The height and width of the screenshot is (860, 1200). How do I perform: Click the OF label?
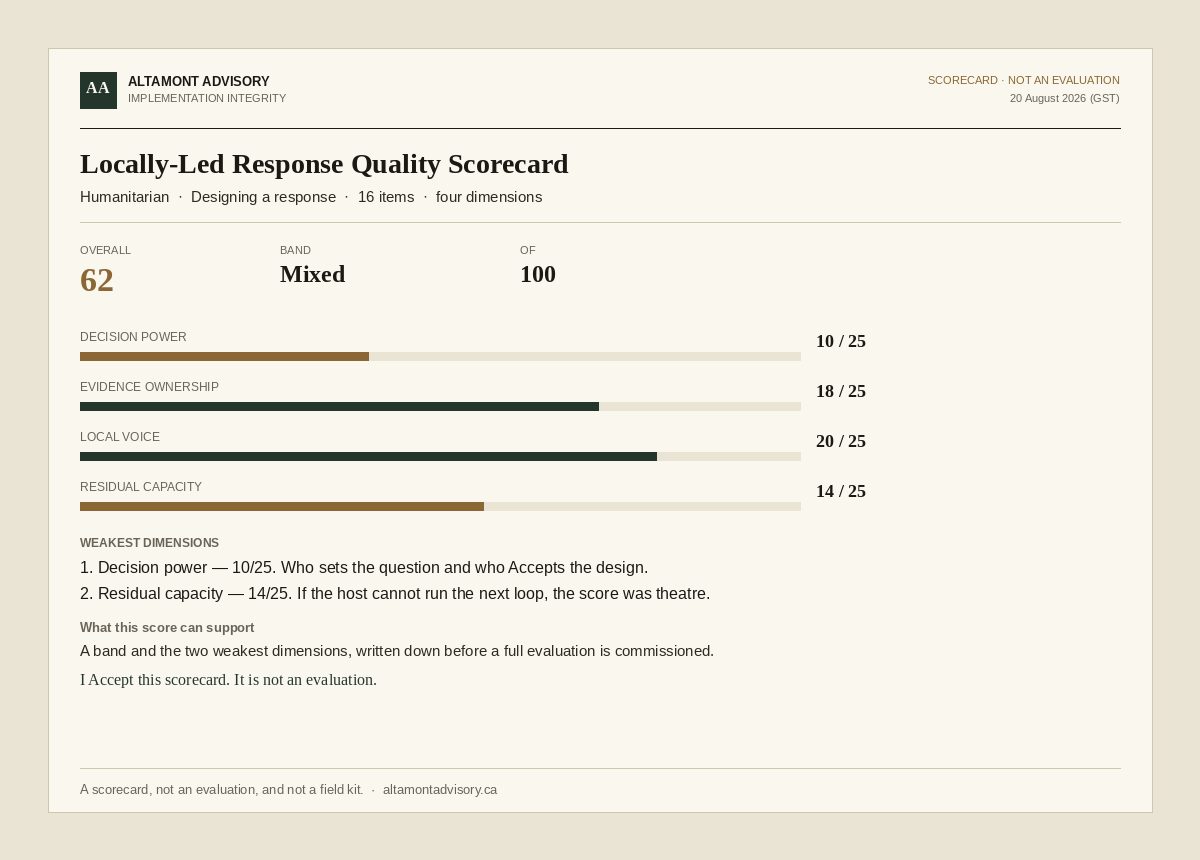tap(528, 250)
